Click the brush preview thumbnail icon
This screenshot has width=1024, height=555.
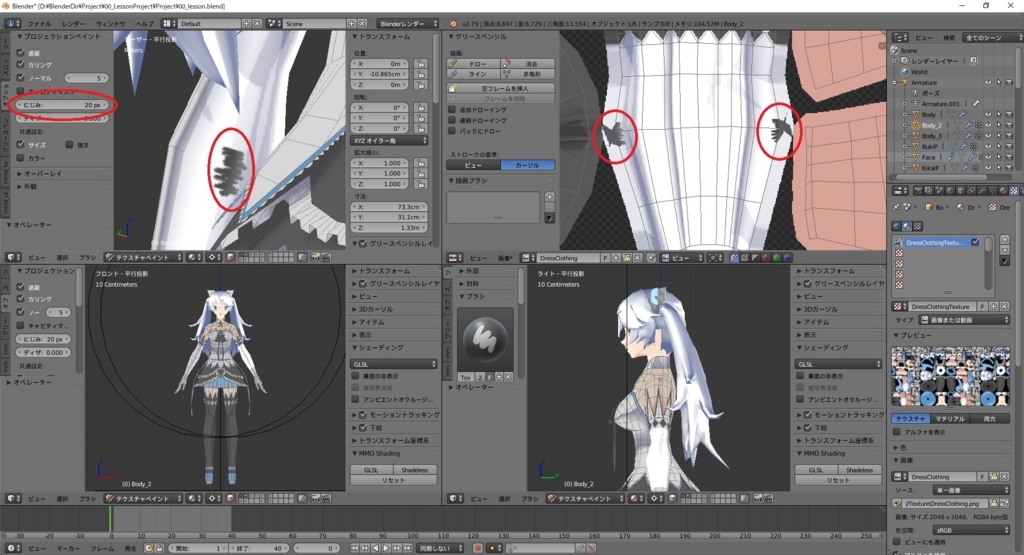[x=485, y=338]
